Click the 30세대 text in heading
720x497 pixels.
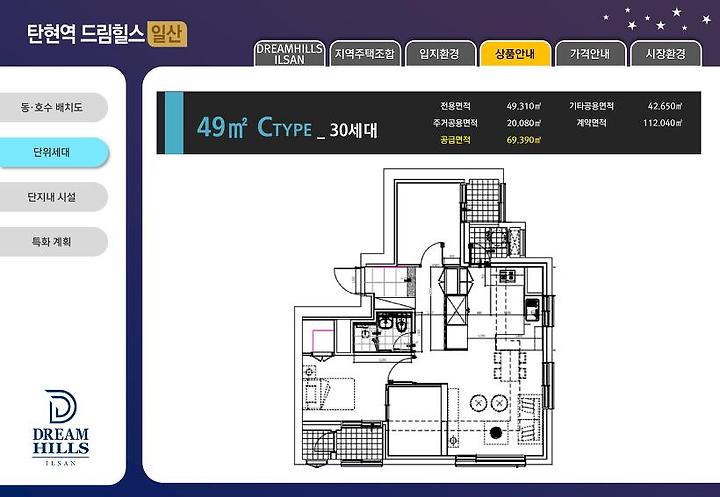[x=354, y=130]
